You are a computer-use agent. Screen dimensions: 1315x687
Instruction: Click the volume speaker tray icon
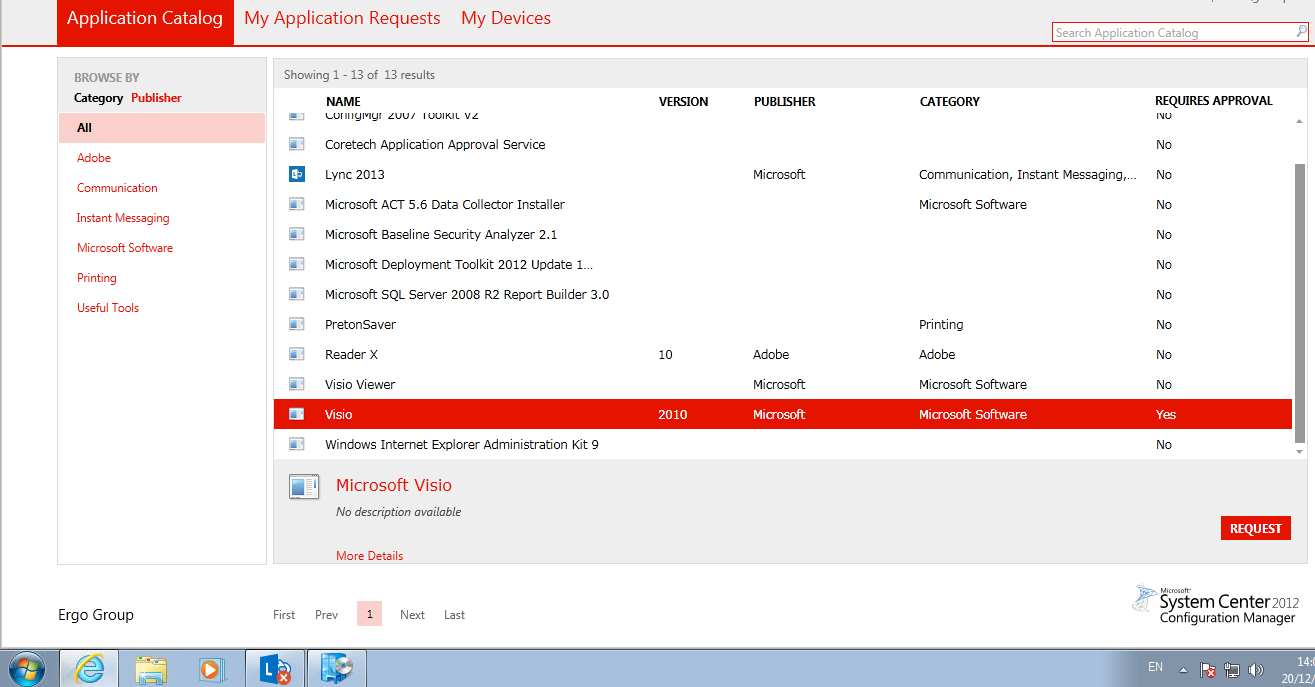(x=1256, y=670)
